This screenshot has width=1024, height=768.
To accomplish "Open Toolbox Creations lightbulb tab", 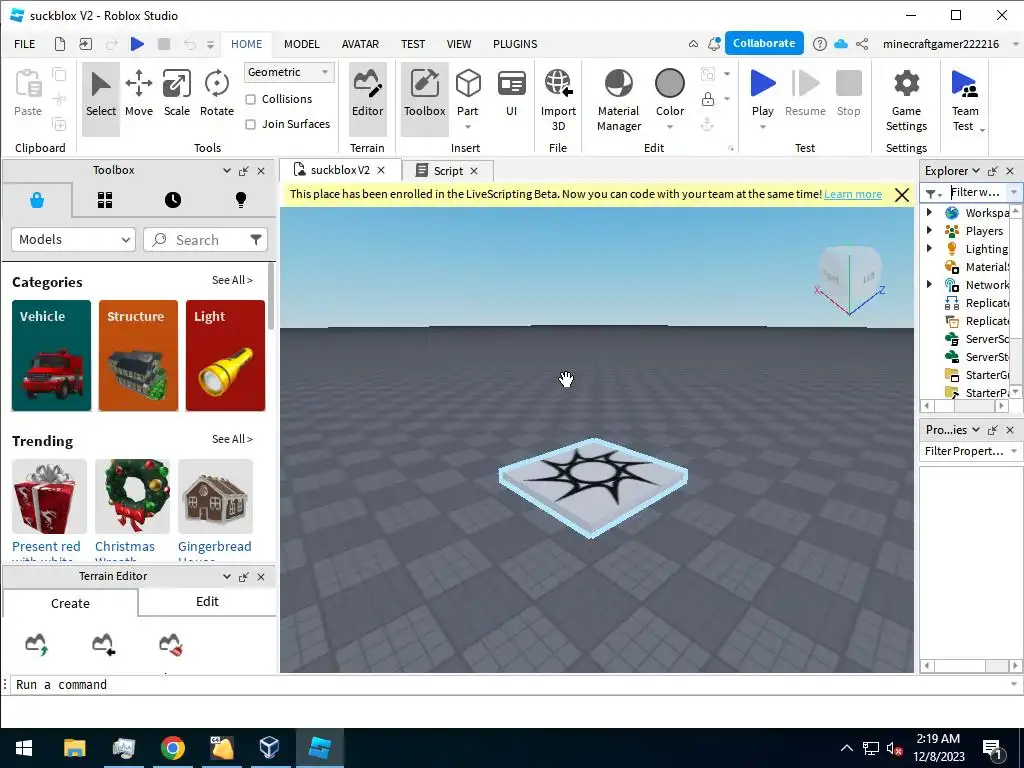I will pyautogui.click(x=240, y=200).
